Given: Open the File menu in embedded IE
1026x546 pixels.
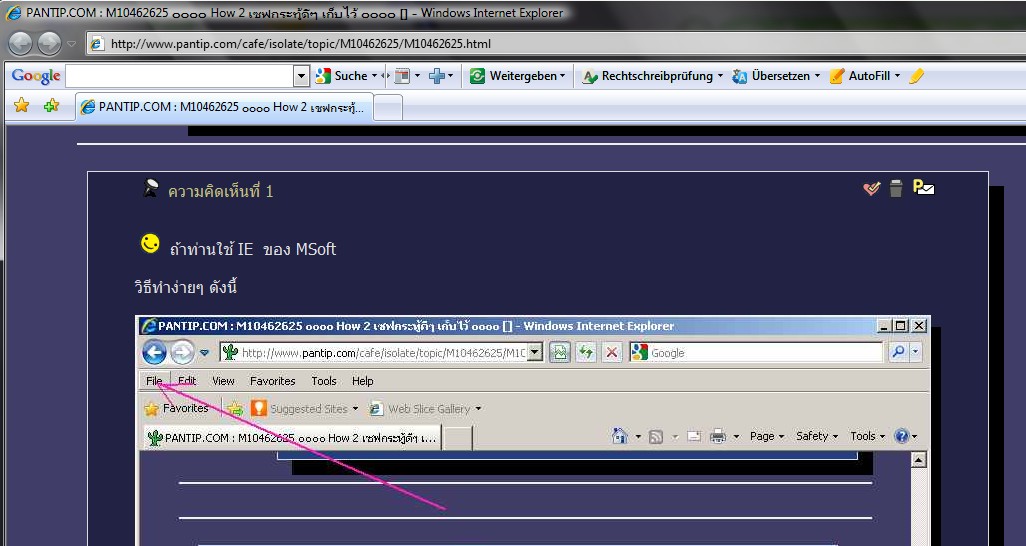Looking at the screenshot, I should pyautogui.click(x=154, y=381).
